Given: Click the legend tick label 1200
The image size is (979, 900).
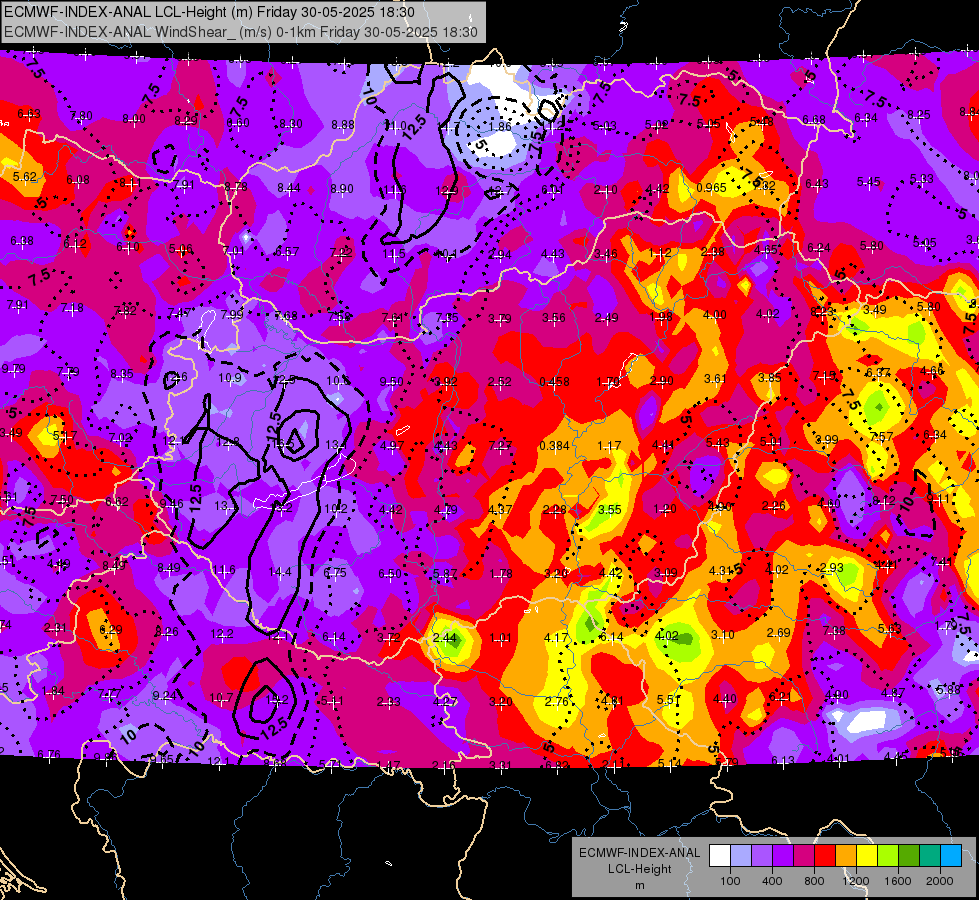Looking at the screenshot, I should point(856,881).
